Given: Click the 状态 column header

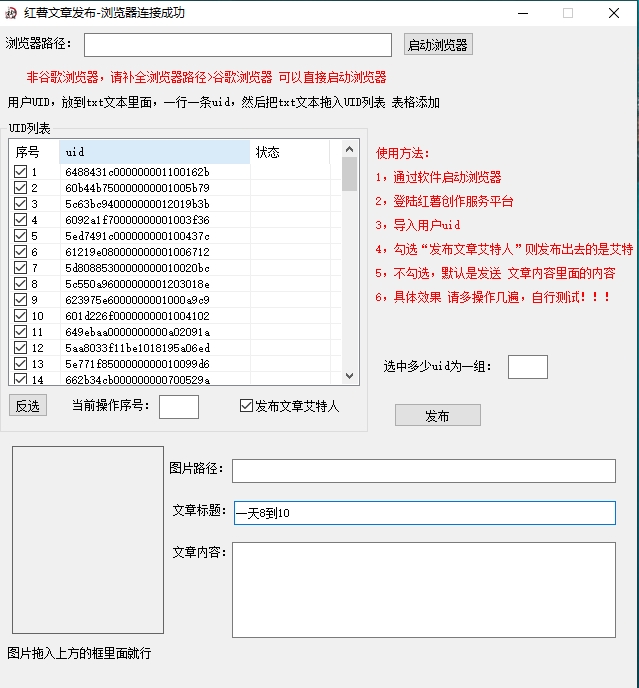Looking at the screenshot, I should coord(290,152).
